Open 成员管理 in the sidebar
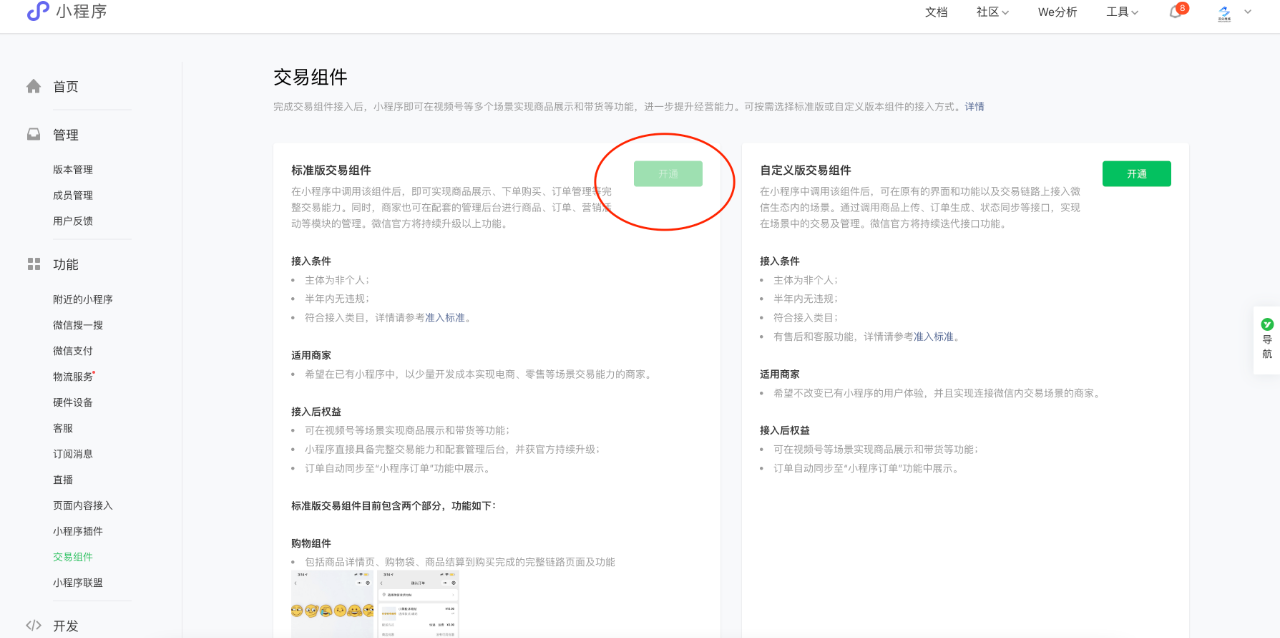The image size is (1280, 638). 73,195
